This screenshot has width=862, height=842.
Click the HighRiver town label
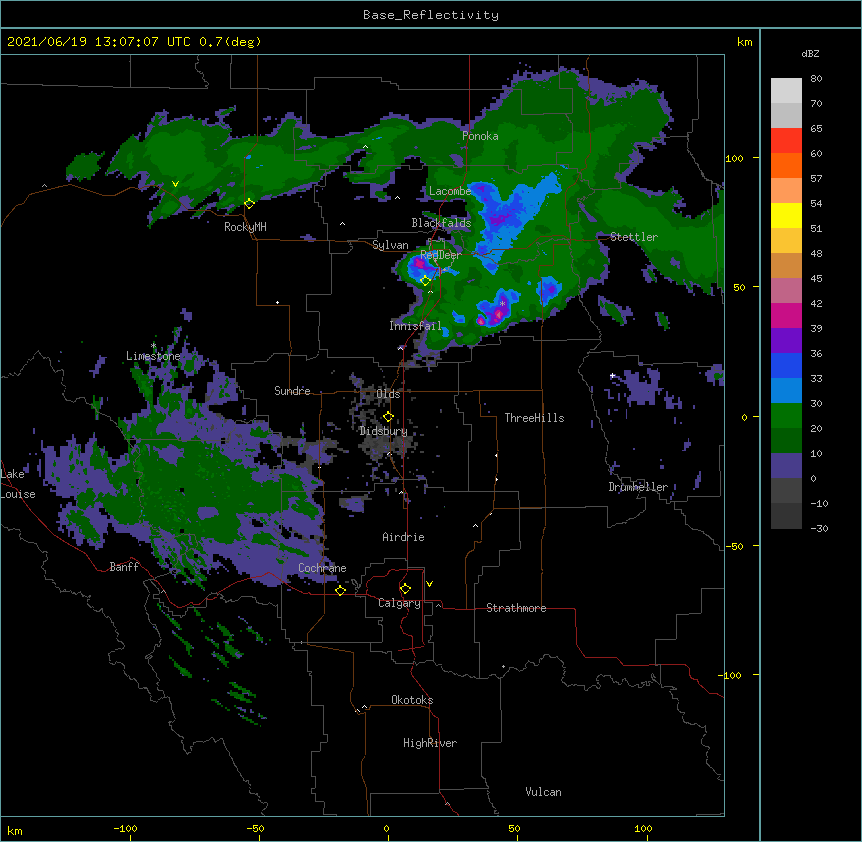click(x=430, y=743)
